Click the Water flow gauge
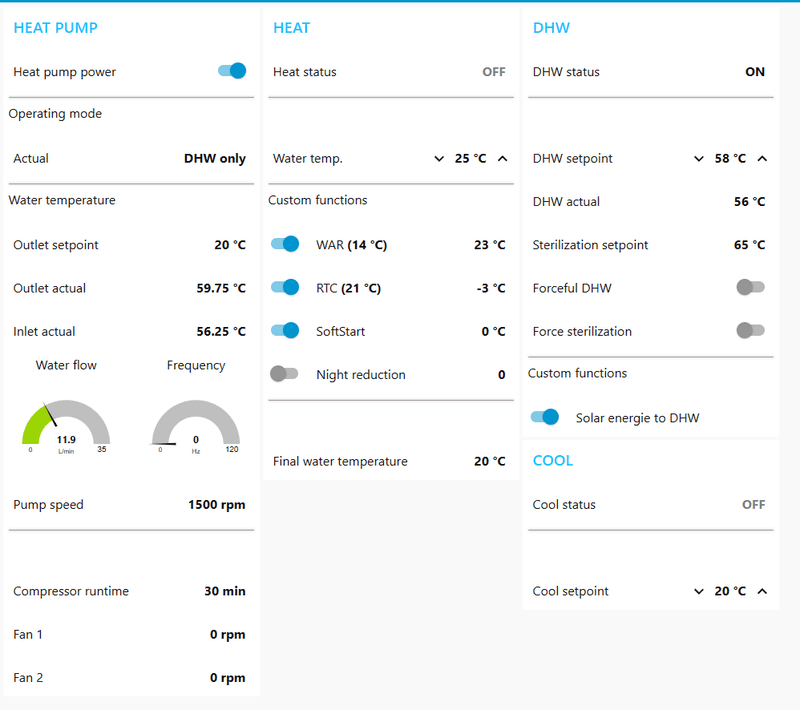 coord(66,426)
